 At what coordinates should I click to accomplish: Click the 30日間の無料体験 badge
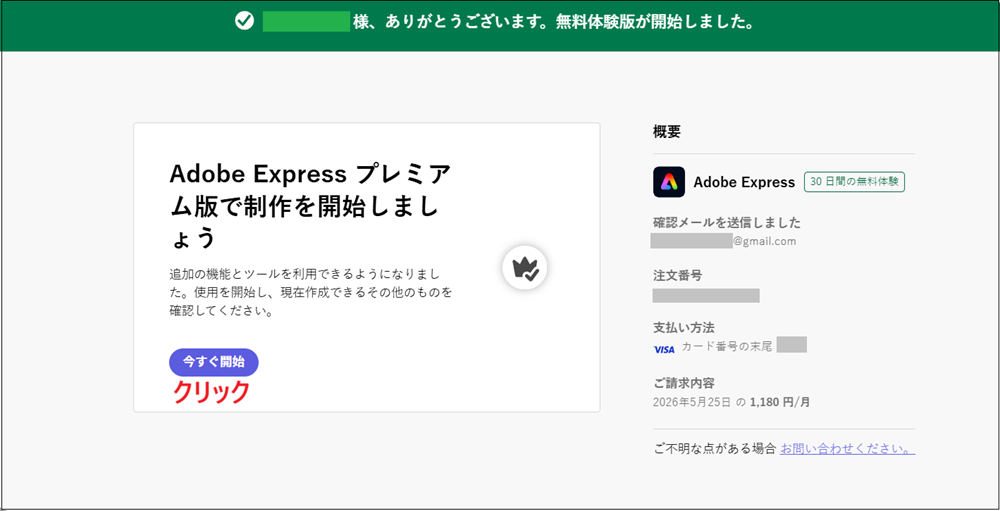click(x=854, y=181)
